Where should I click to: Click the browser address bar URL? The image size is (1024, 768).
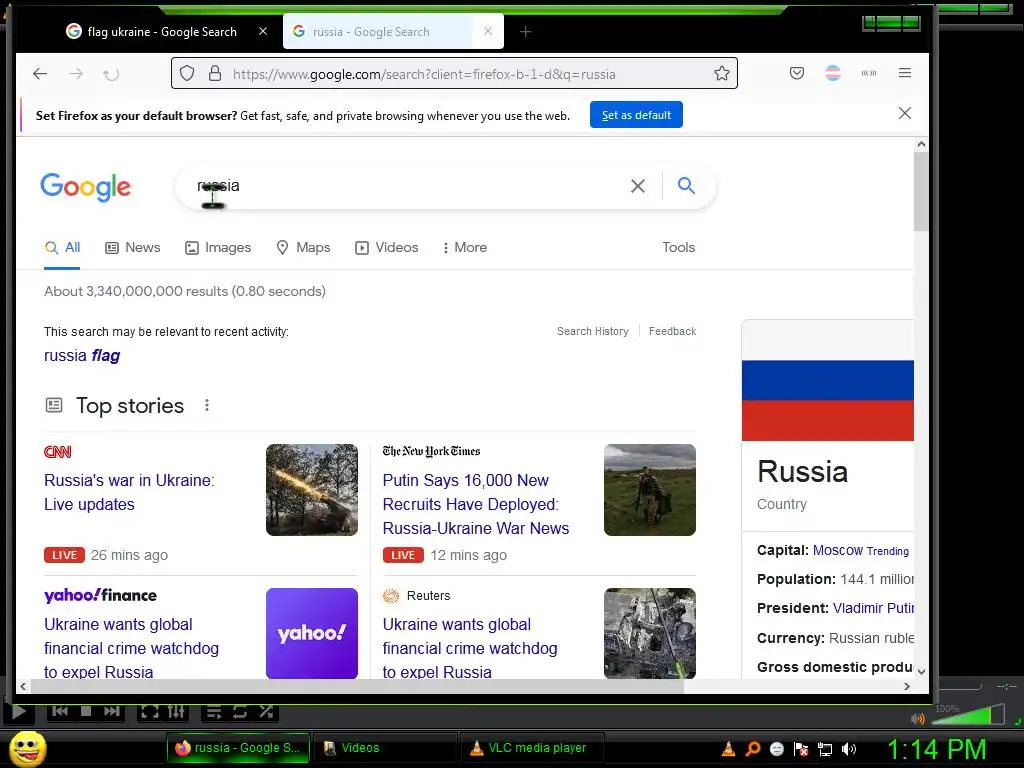pyautogui.click(x=424, y=74)
